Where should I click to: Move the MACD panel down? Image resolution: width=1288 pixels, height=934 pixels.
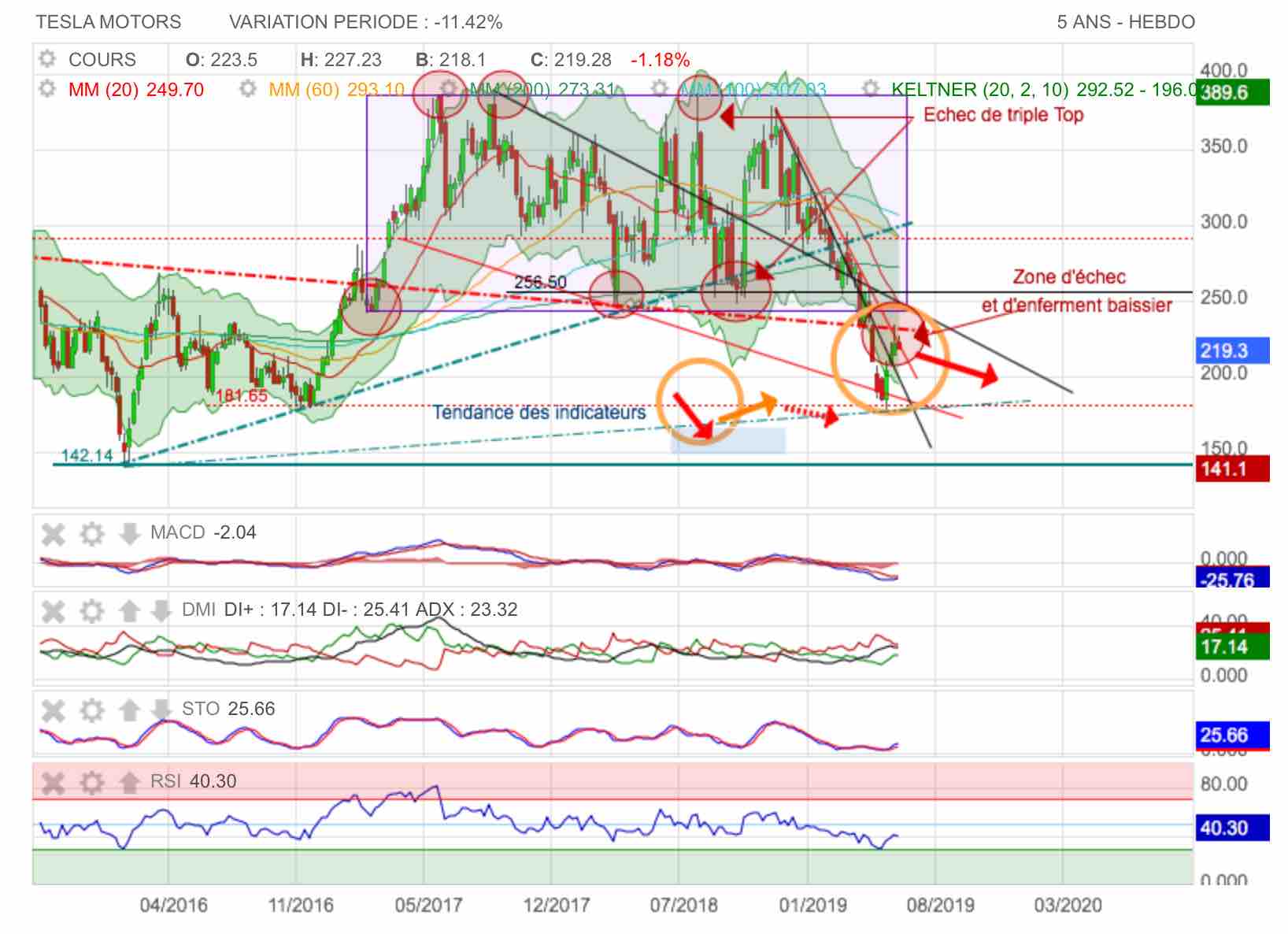click(x=129, y=535)
